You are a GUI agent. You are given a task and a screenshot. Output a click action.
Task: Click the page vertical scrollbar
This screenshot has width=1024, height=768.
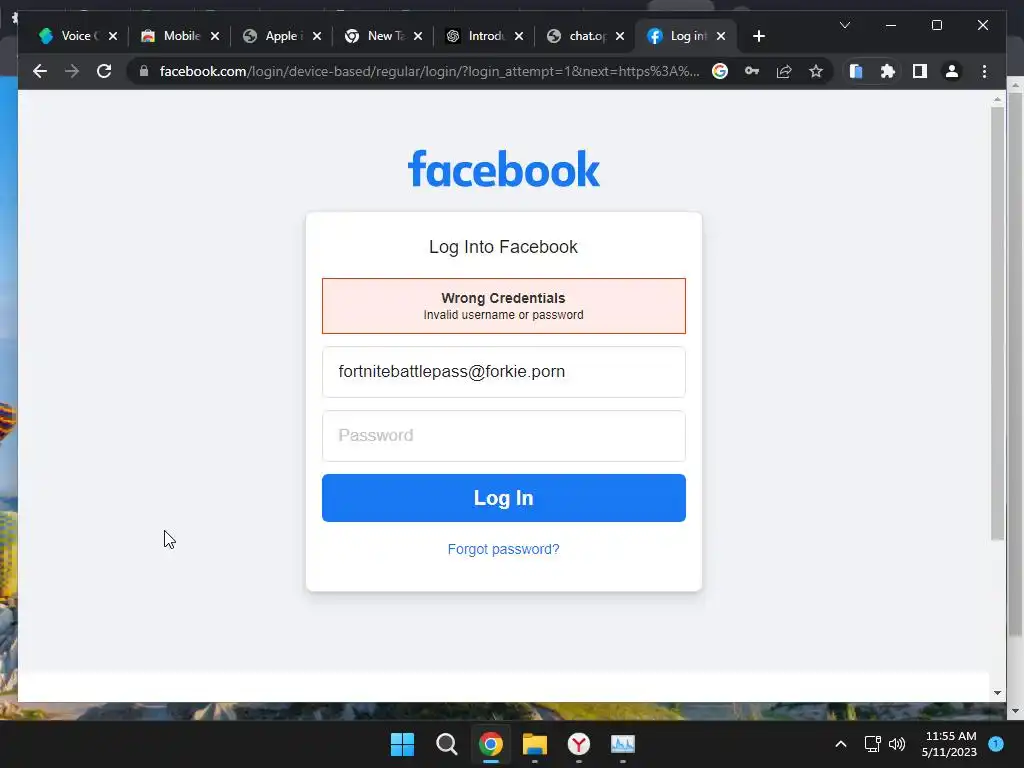997,323
